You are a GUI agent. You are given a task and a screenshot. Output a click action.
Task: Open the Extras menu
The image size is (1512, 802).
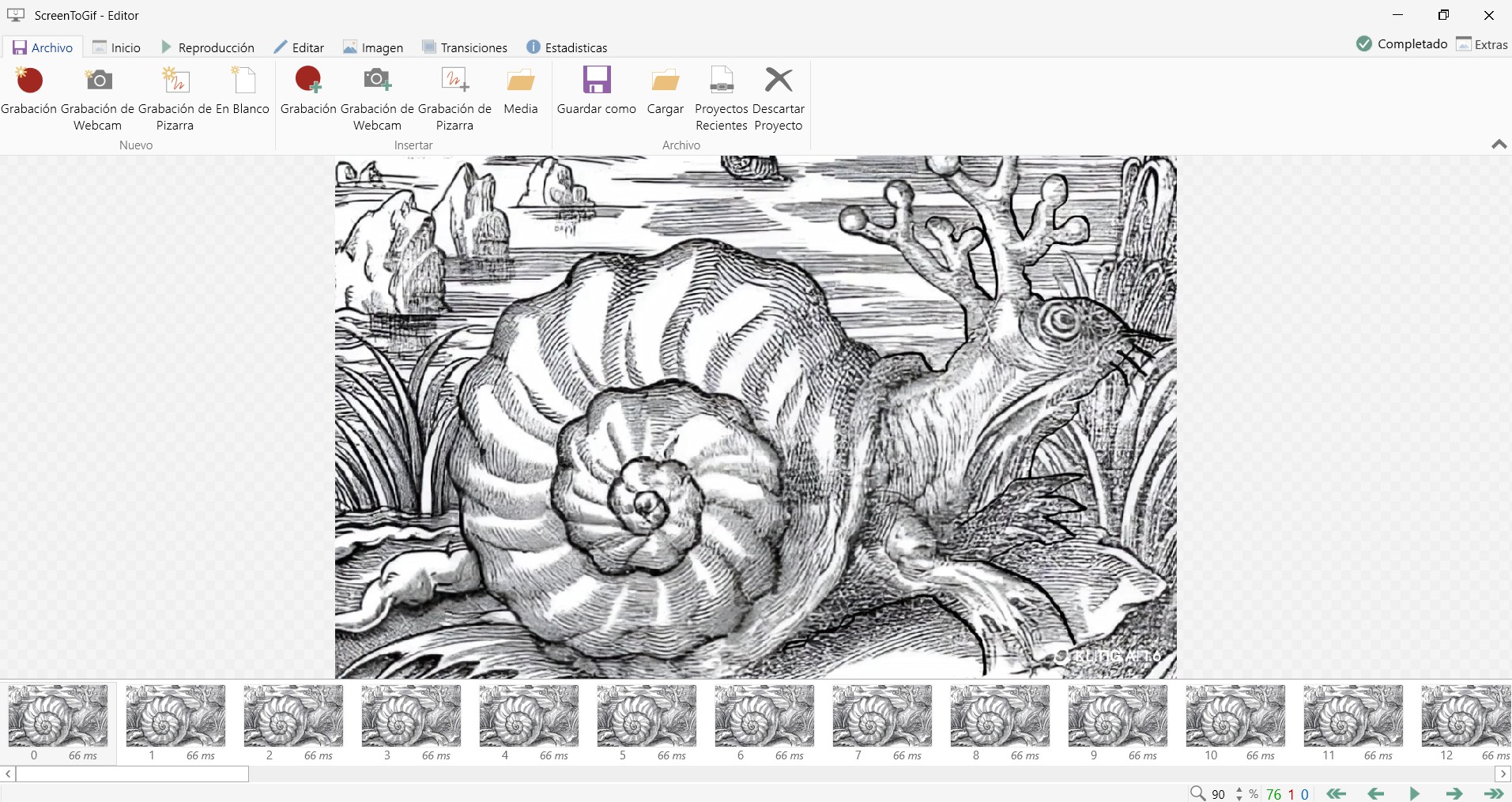click(1482, 44)
